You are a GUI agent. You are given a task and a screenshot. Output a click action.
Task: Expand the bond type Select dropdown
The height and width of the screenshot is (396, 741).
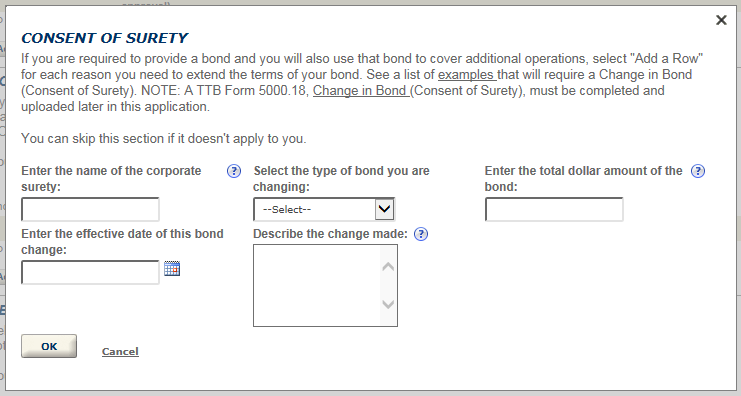click(x=324, y=209)
